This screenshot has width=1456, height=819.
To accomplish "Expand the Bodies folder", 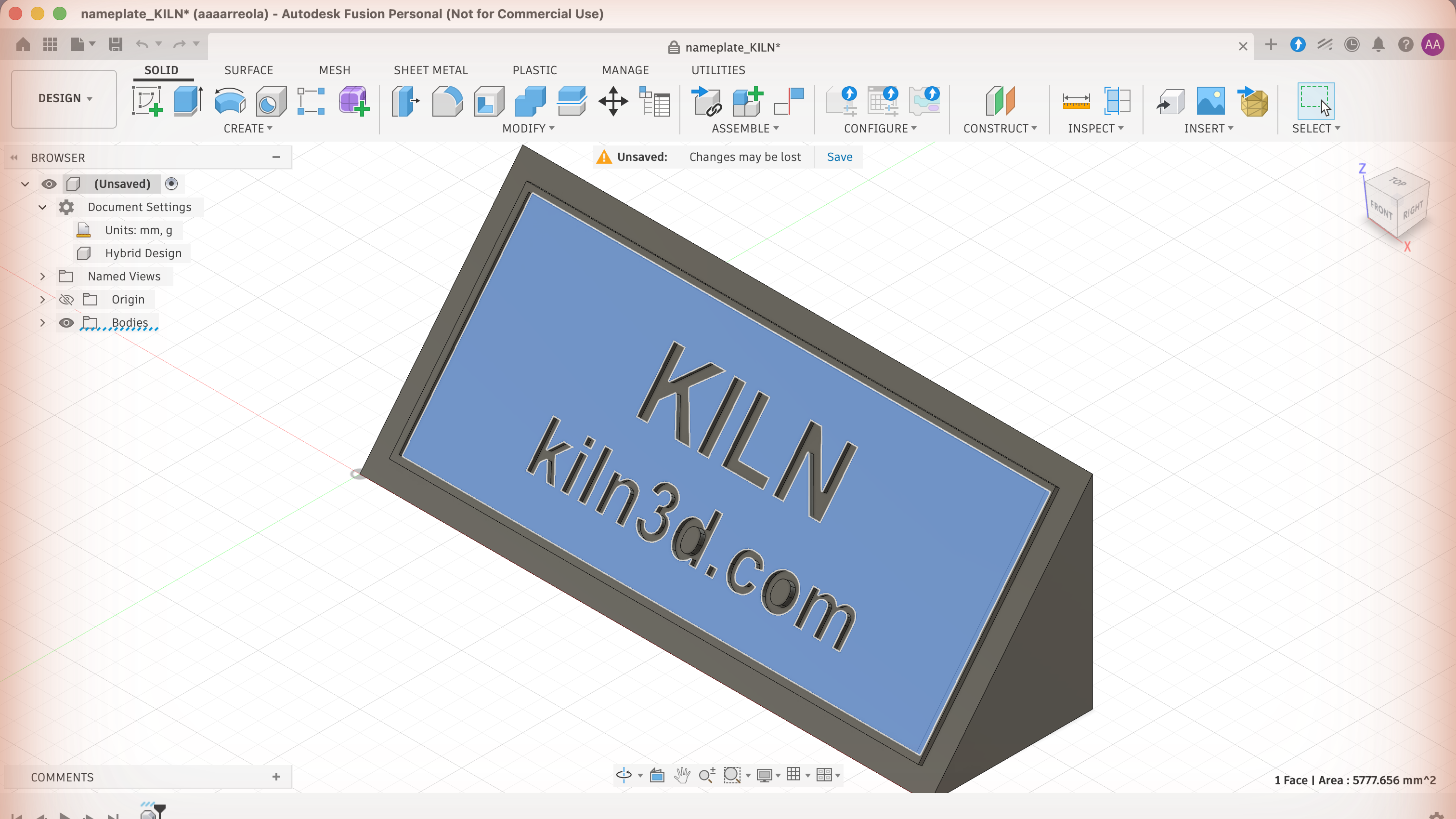I will tap(42, 322).
